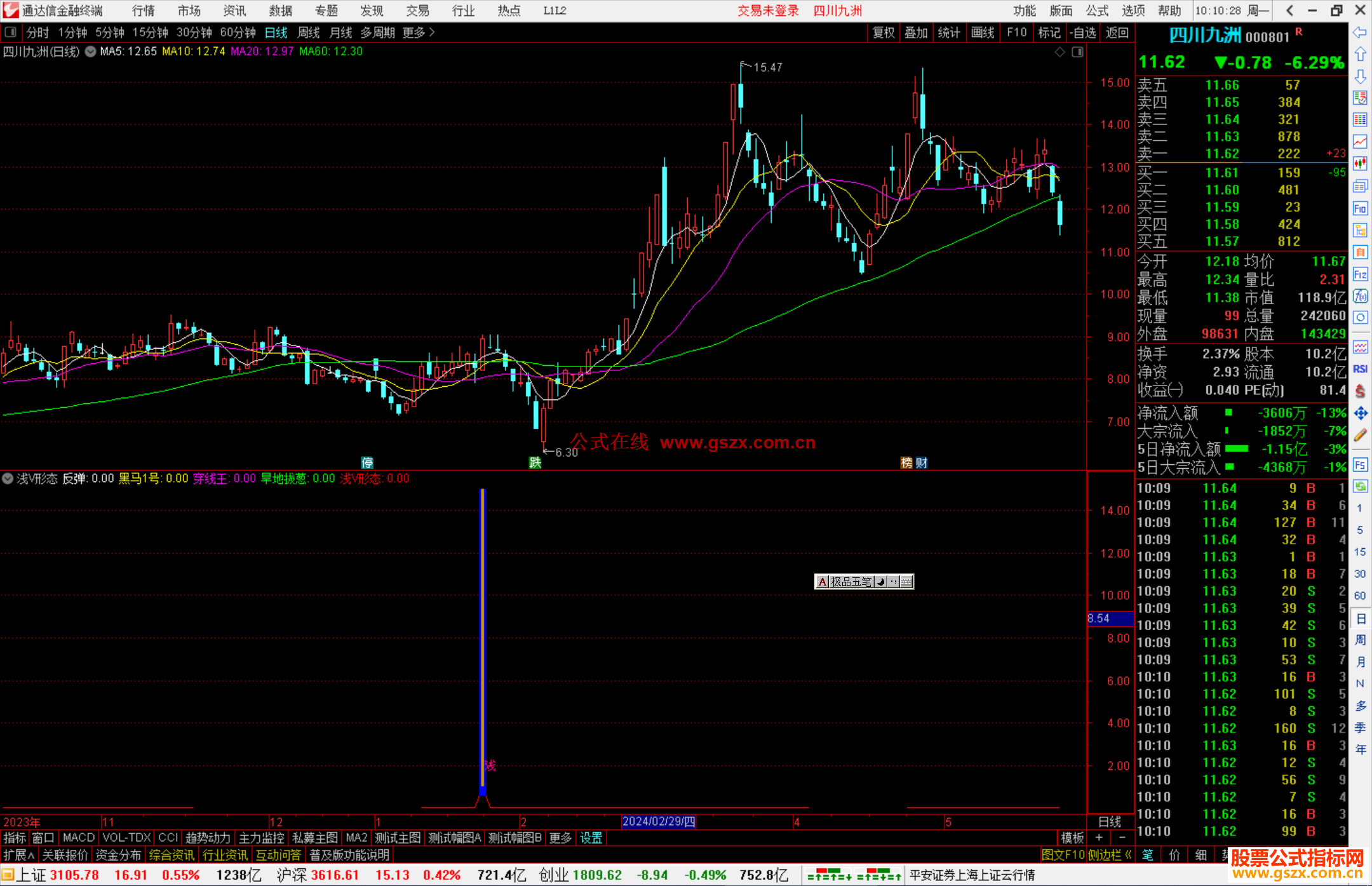1372x886 pixels.
Task: Open the 公式 menu
Action: 1097,10
